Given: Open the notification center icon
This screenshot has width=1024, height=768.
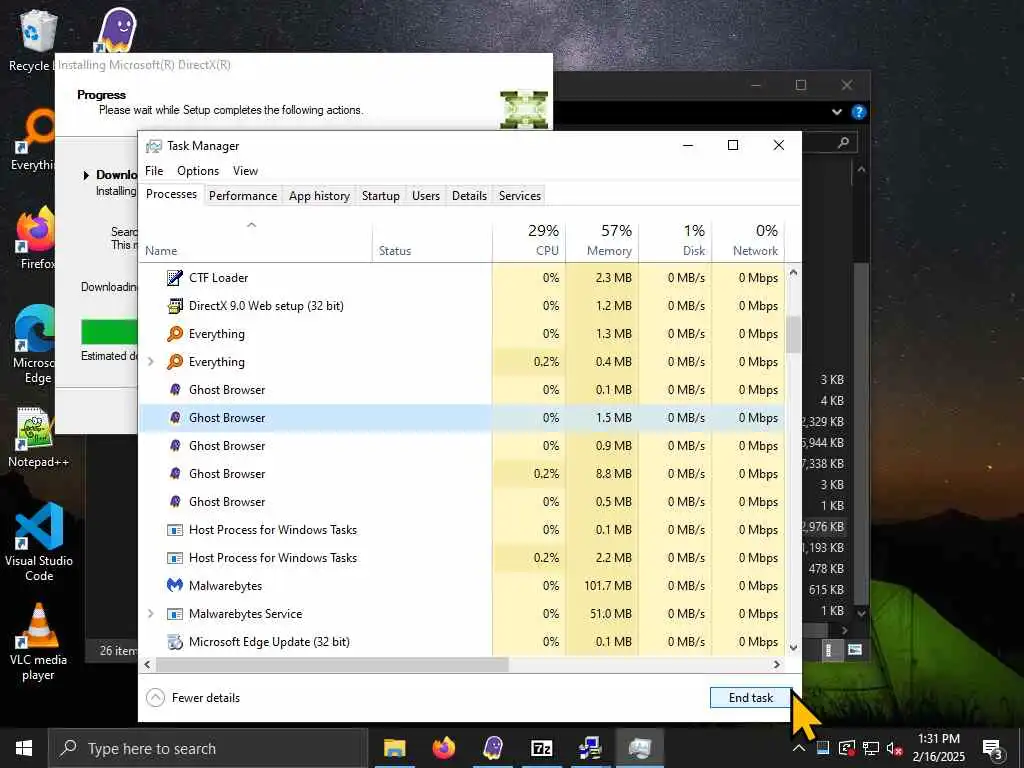Looking at the screenshot, I should point(993,748).
